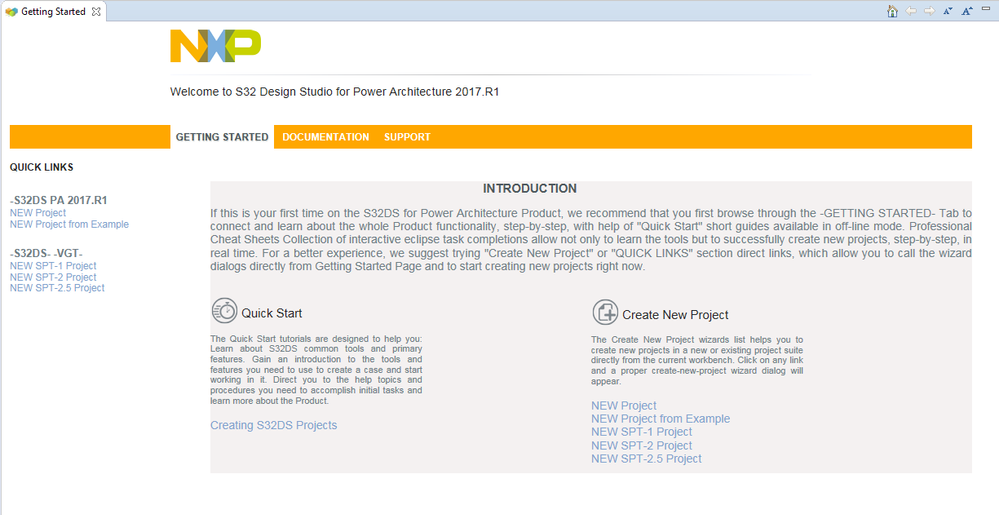Click the NXP logo
The width and height of the screenshot is (999, 515).
[x=215, y=46]
